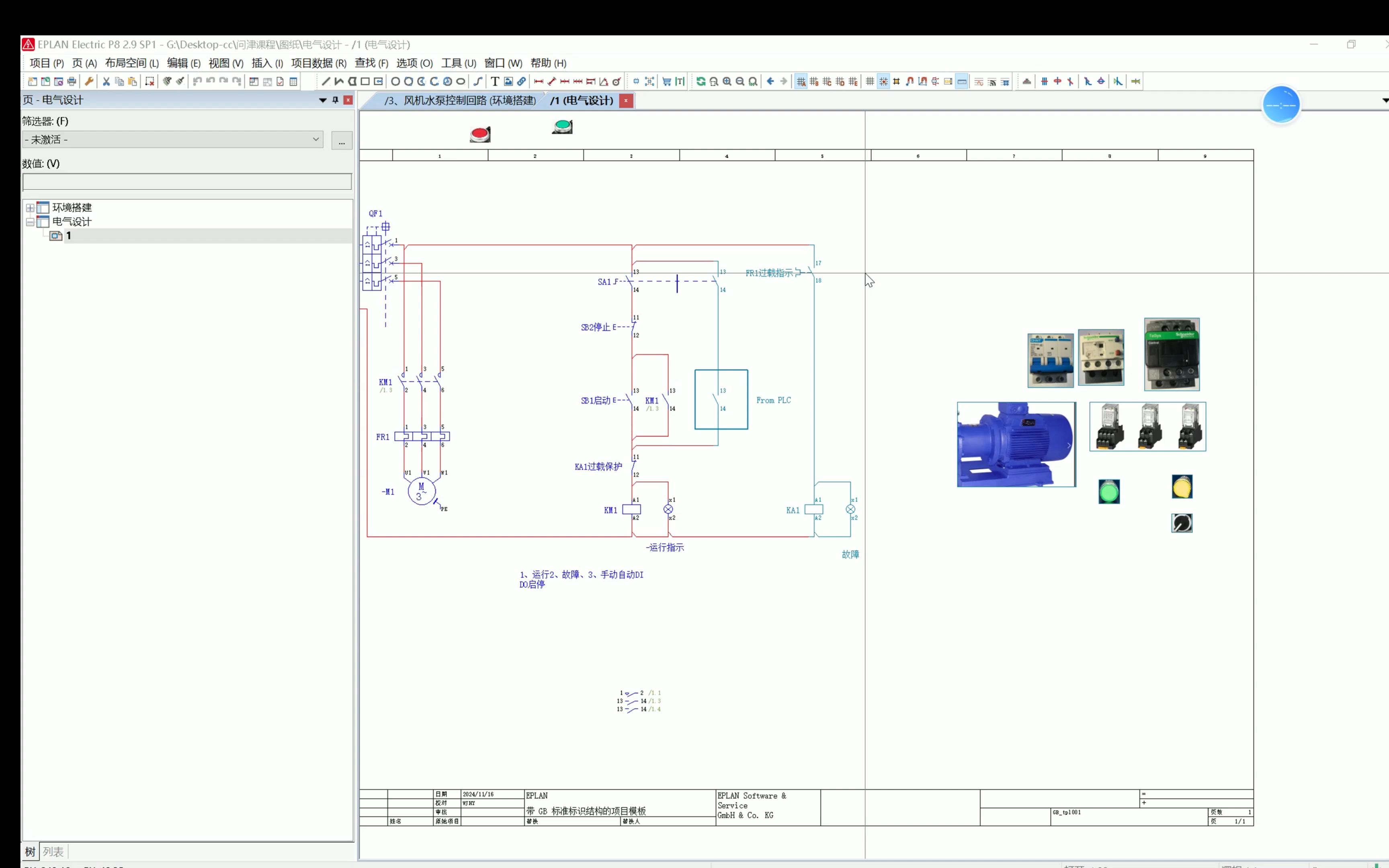Toggle grid display on or off
The height and width of the screenshot is (868, 1389).
point(870,82)
